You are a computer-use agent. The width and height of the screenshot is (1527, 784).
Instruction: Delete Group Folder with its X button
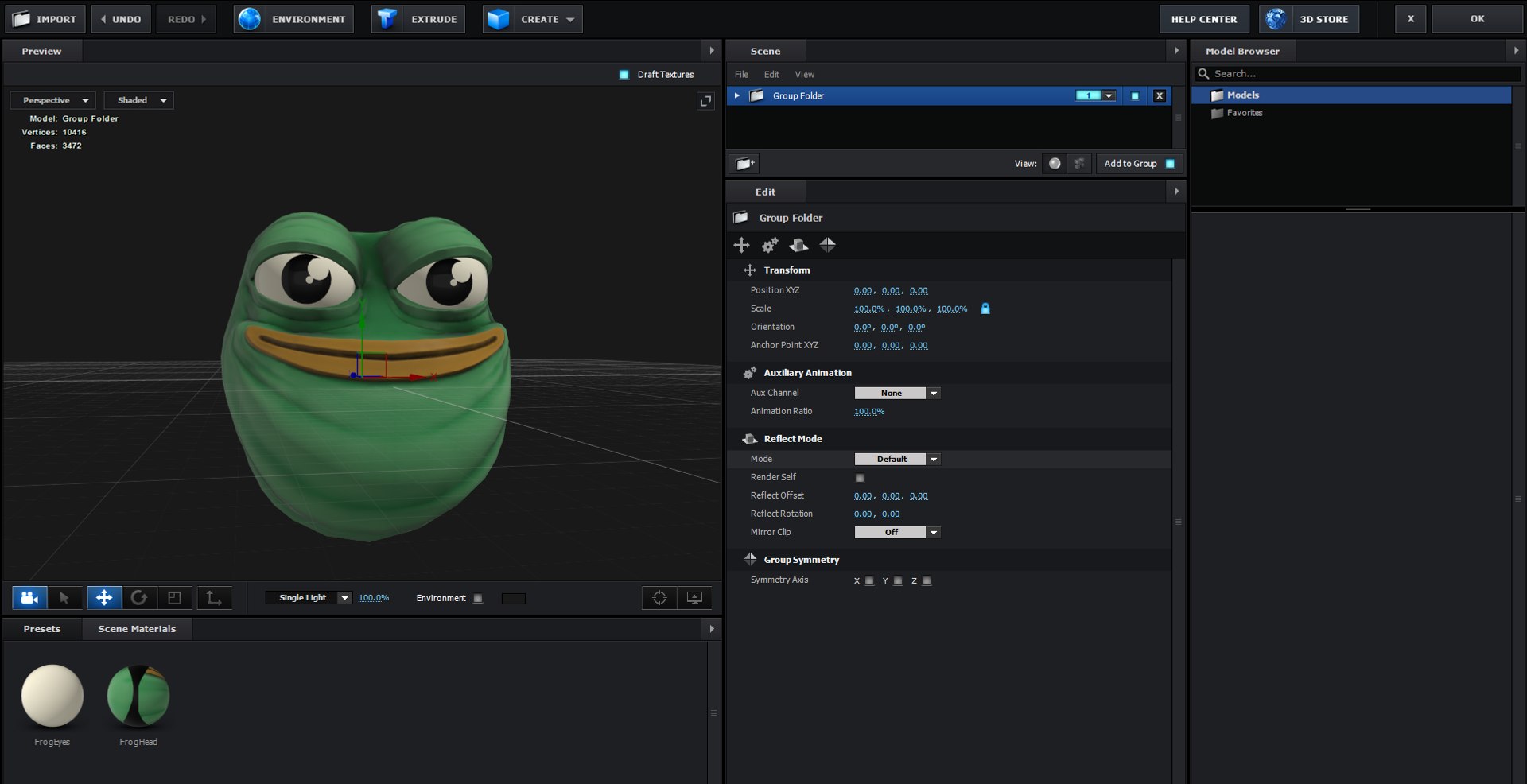click(x=1160, y=95)
